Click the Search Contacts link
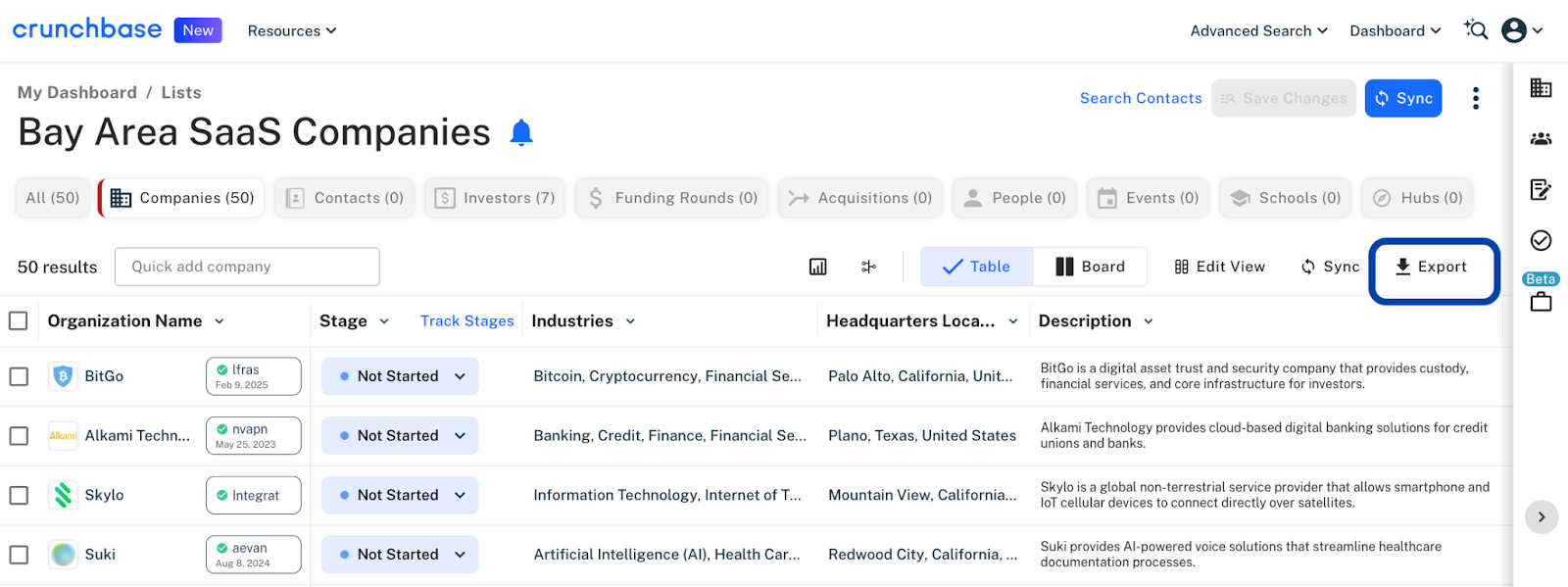Image resolution: width=1568 pixels, height=587 pixels. [1141, 98]
